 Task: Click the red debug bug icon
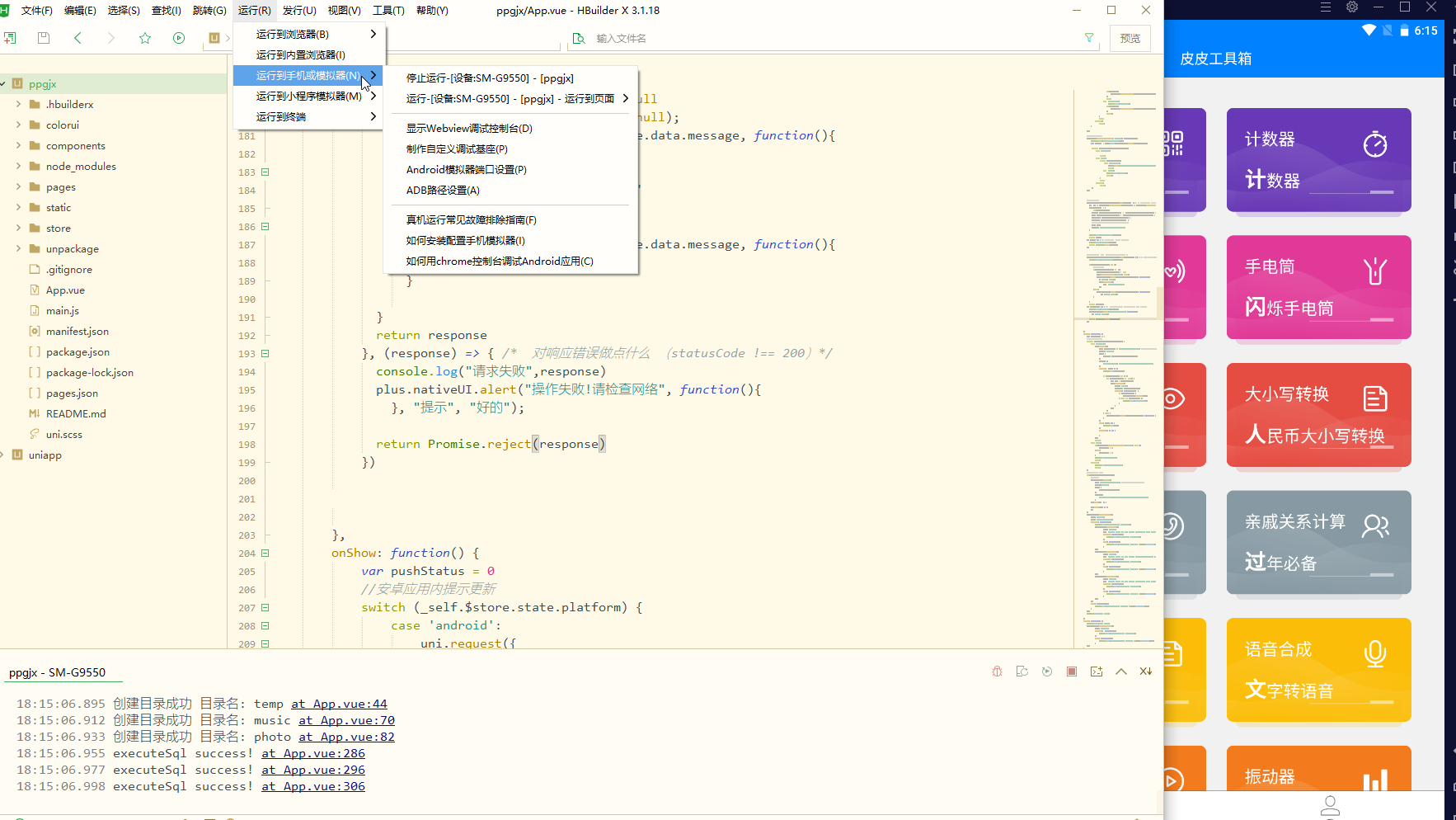point(997,672)
